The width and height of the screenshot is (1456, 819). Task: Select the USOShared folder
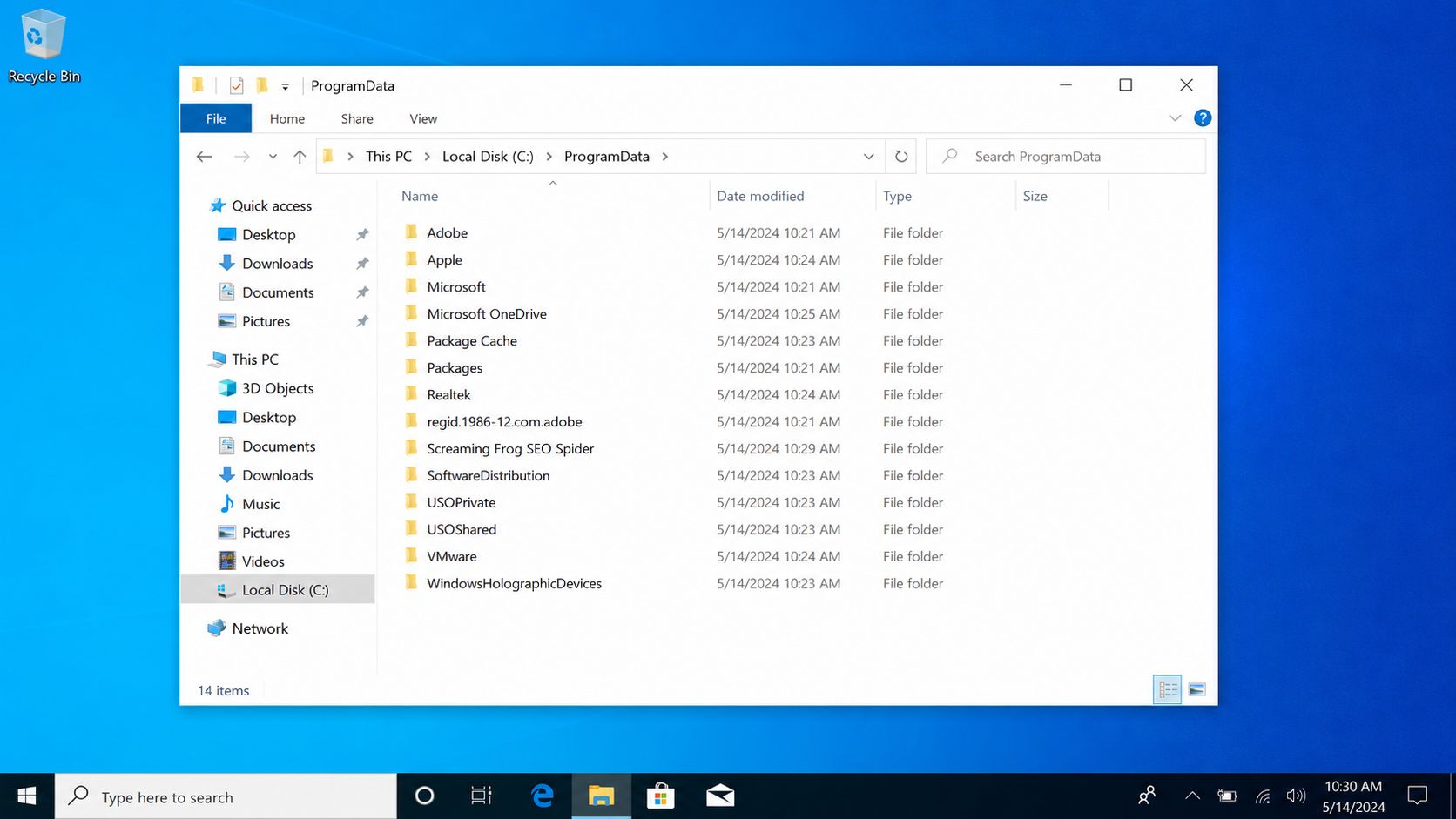pos(462,530)
